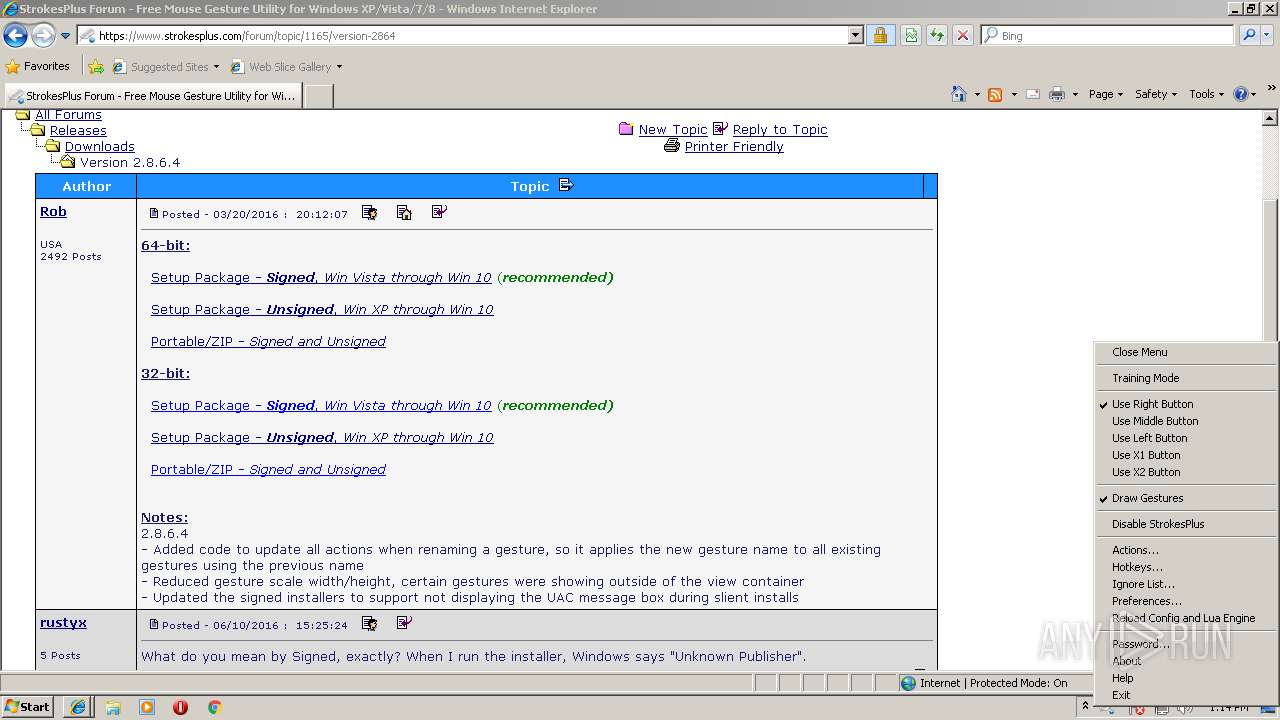
Task: Go back with the browser Back arrow
Action: pyautogui.click(x=15, y=36)
